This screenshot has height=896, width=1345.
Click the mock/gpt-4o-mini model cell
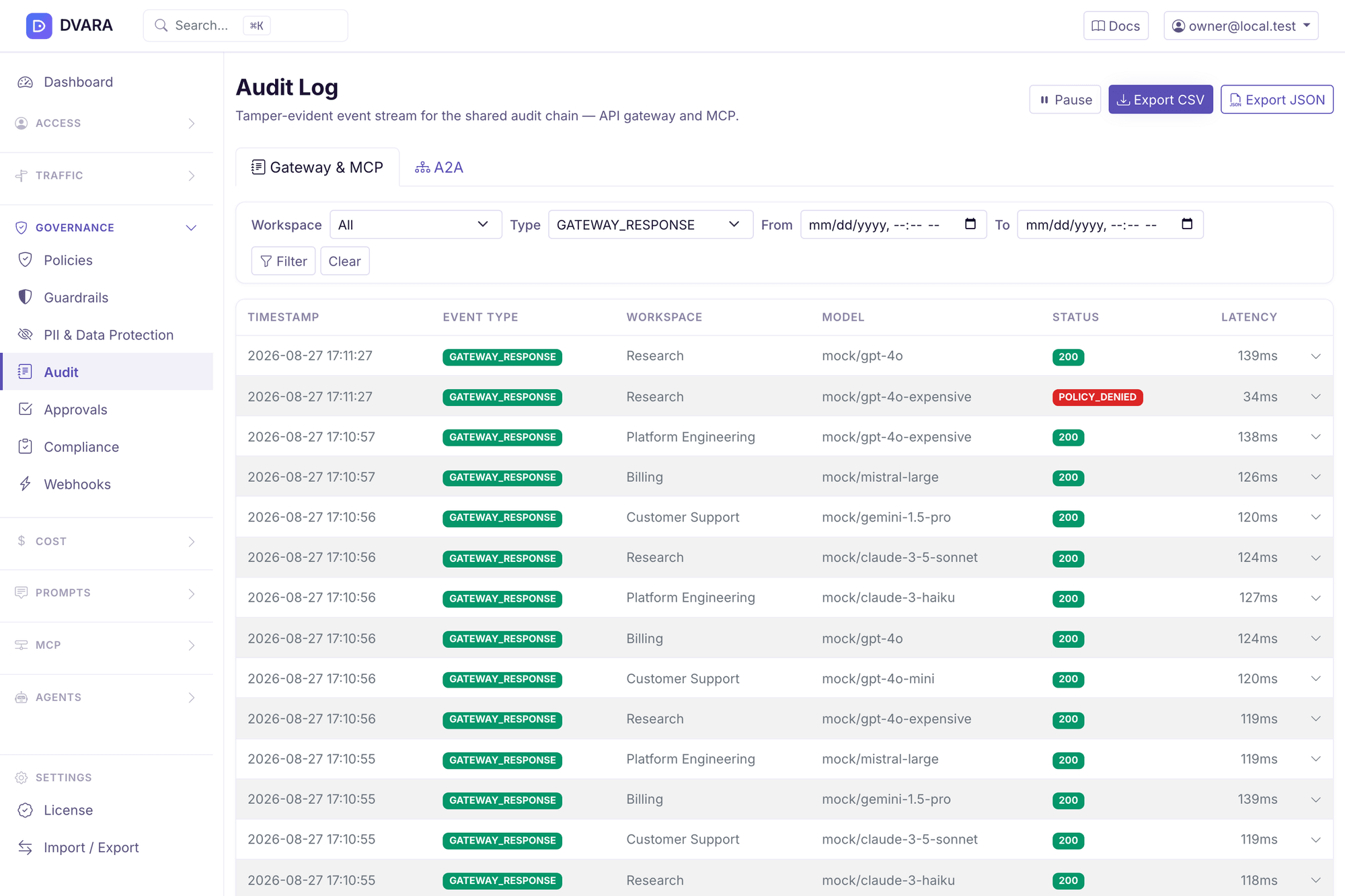[x=878, y=679]
